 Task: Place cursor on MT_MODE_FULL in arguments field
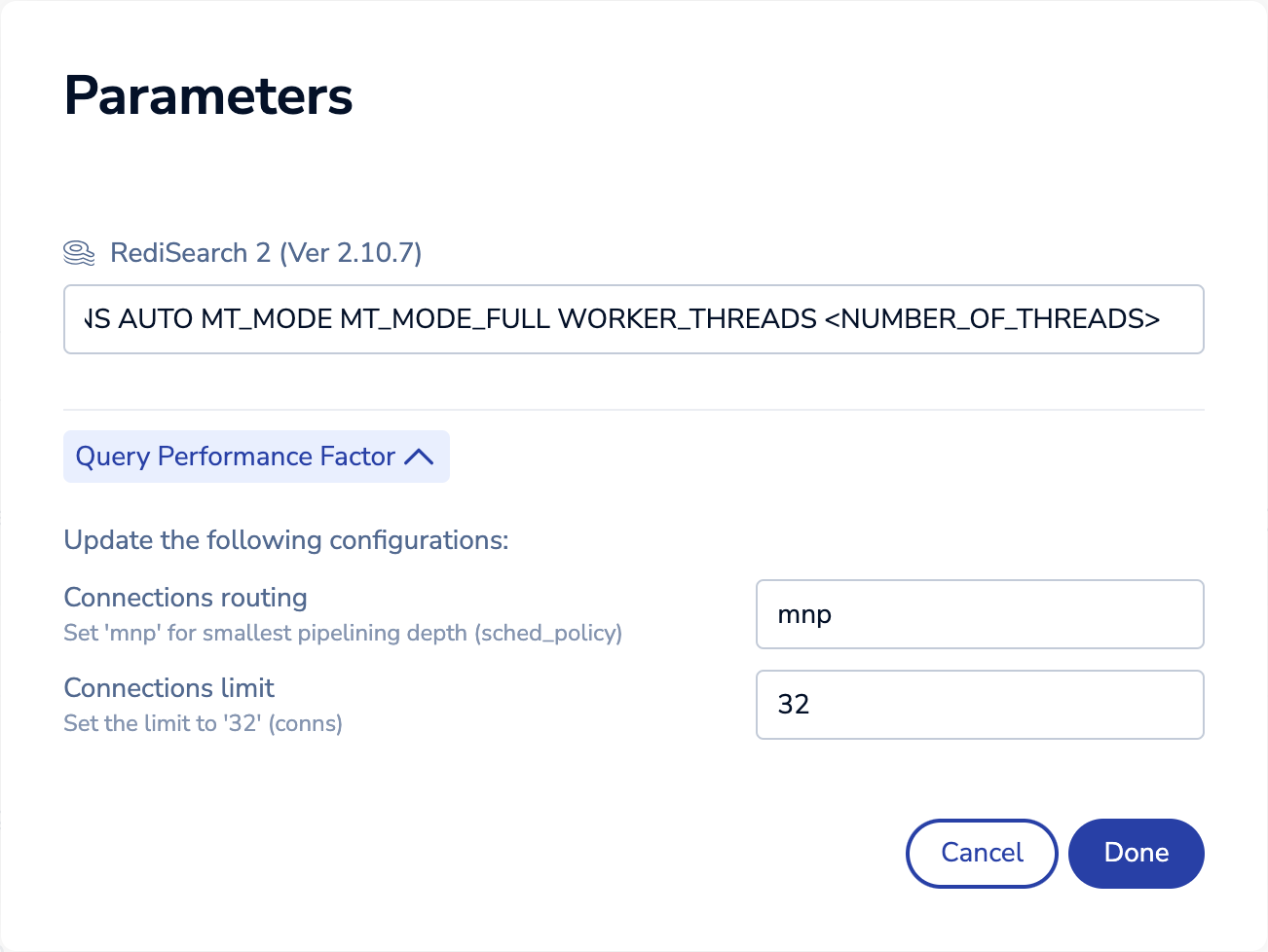click(x=445, y=319)
